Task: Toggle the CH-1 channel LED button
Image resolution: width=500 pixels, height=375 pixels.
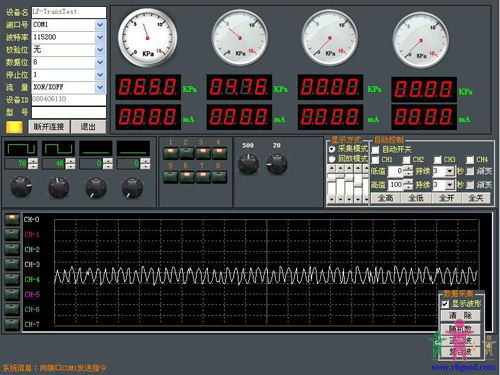Action: (12, 234)
